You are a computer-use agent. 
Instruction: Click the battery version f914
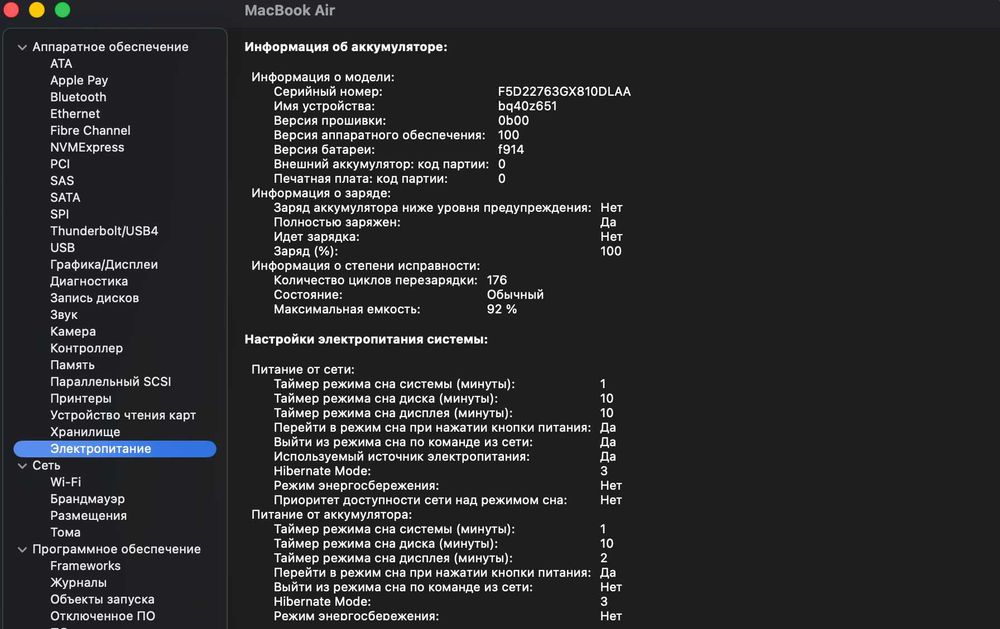pos(511,149)
